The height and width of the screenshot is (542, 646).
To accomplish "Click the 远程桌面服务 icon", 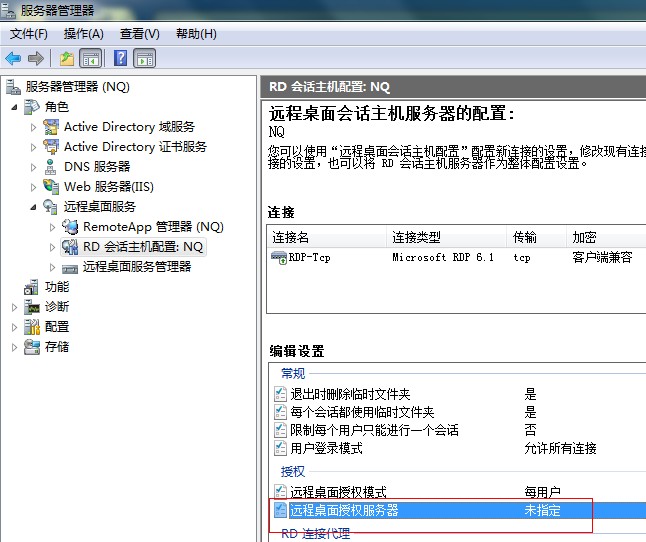I will (50, 207).
